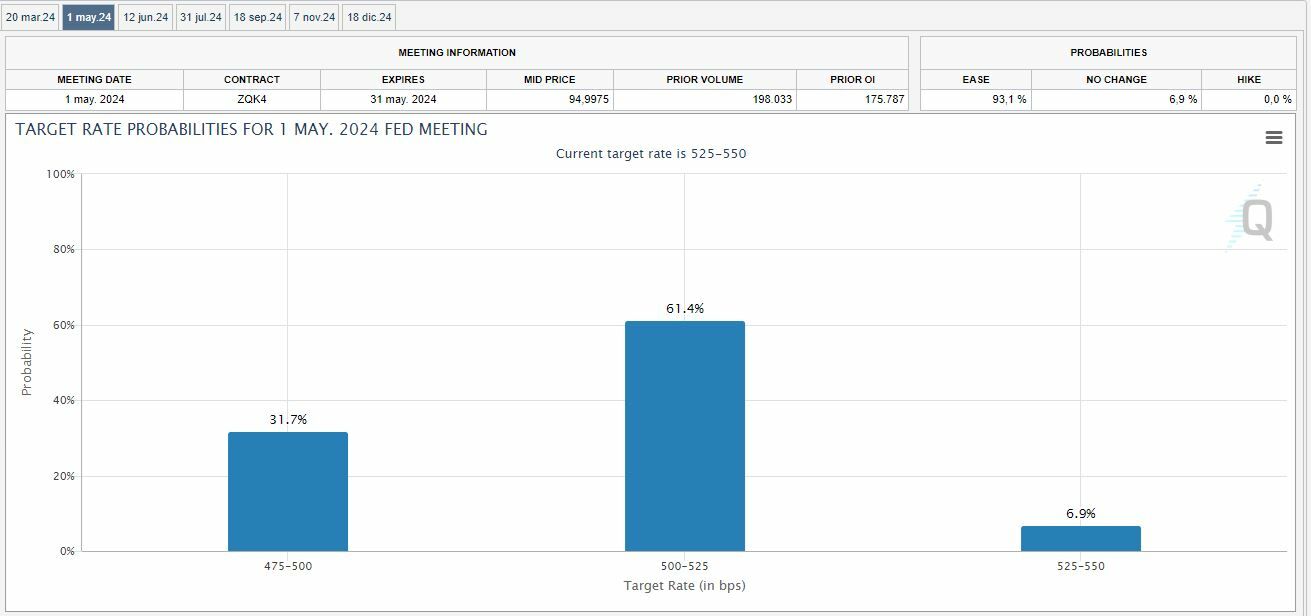The image size is (1311, 616).
Task: Click the 94,9975 mid price value
Action: [x=589, y=99]
